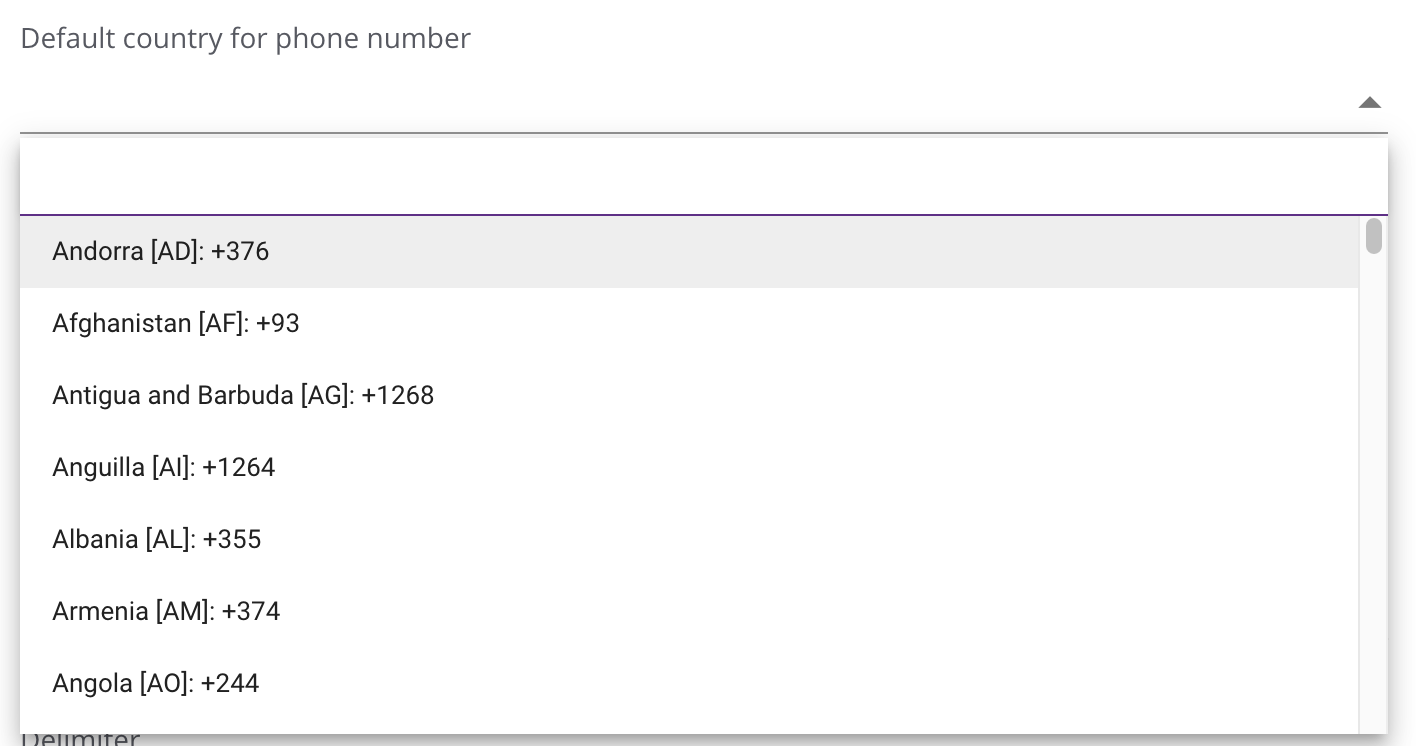Screen dimensions: 1416x746
Task: Click the country list scrollbar thumb
Action: [x=1373, y=236]
